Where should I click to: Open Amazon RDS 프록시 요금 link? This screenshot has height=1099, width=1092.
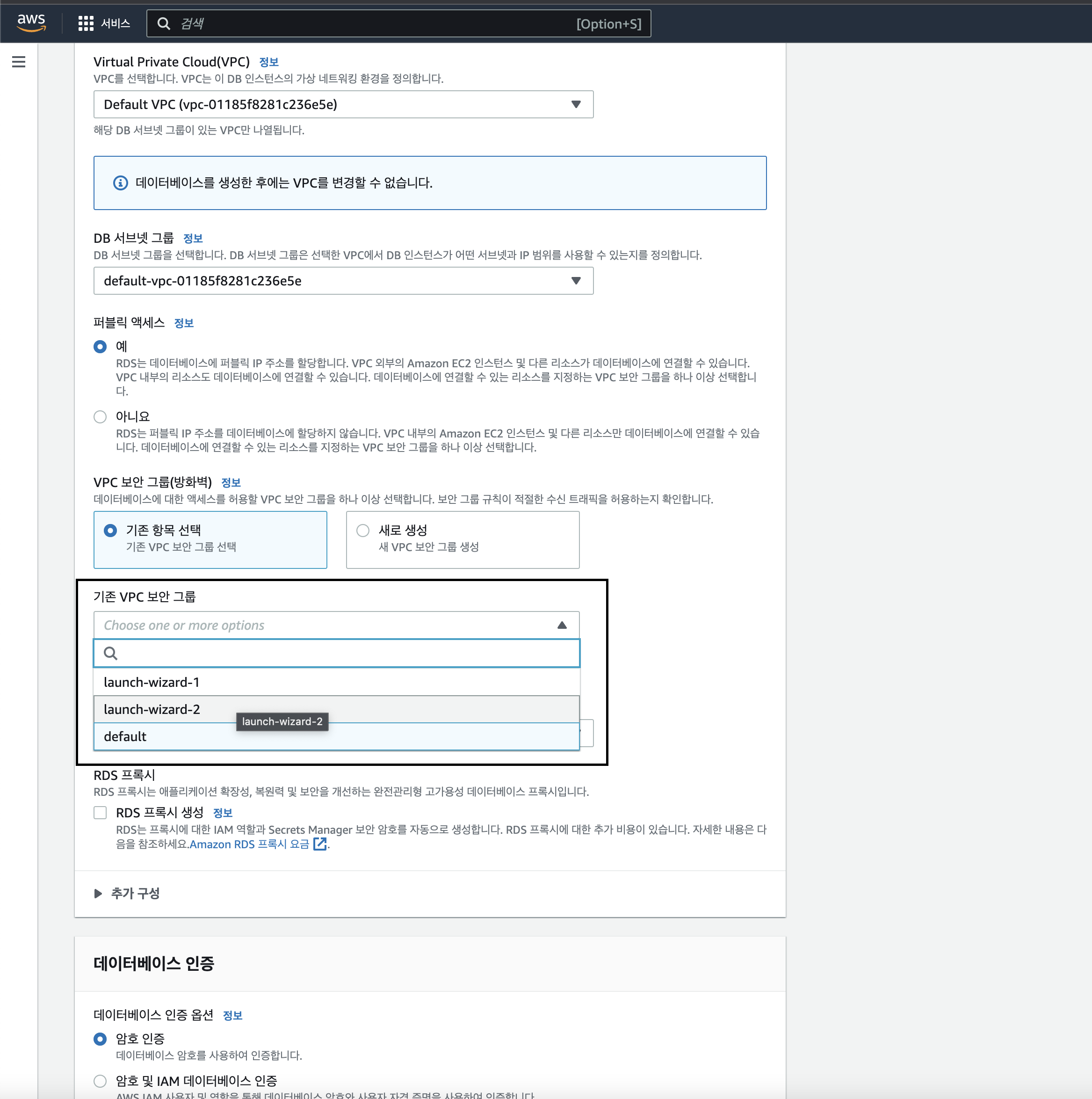[x=249, y=844]
